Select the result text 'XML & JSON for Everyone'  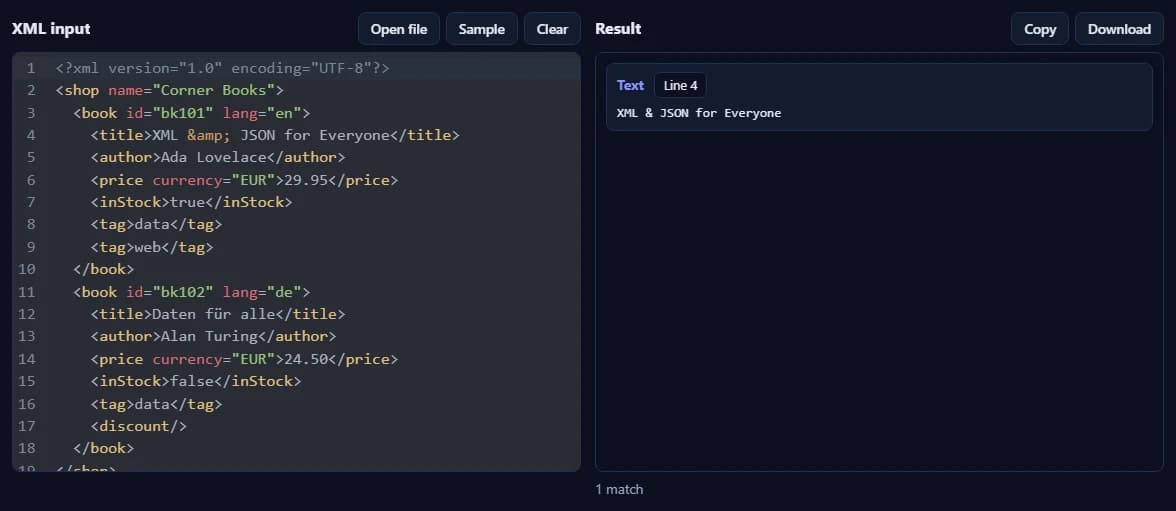tap(699, 113)
